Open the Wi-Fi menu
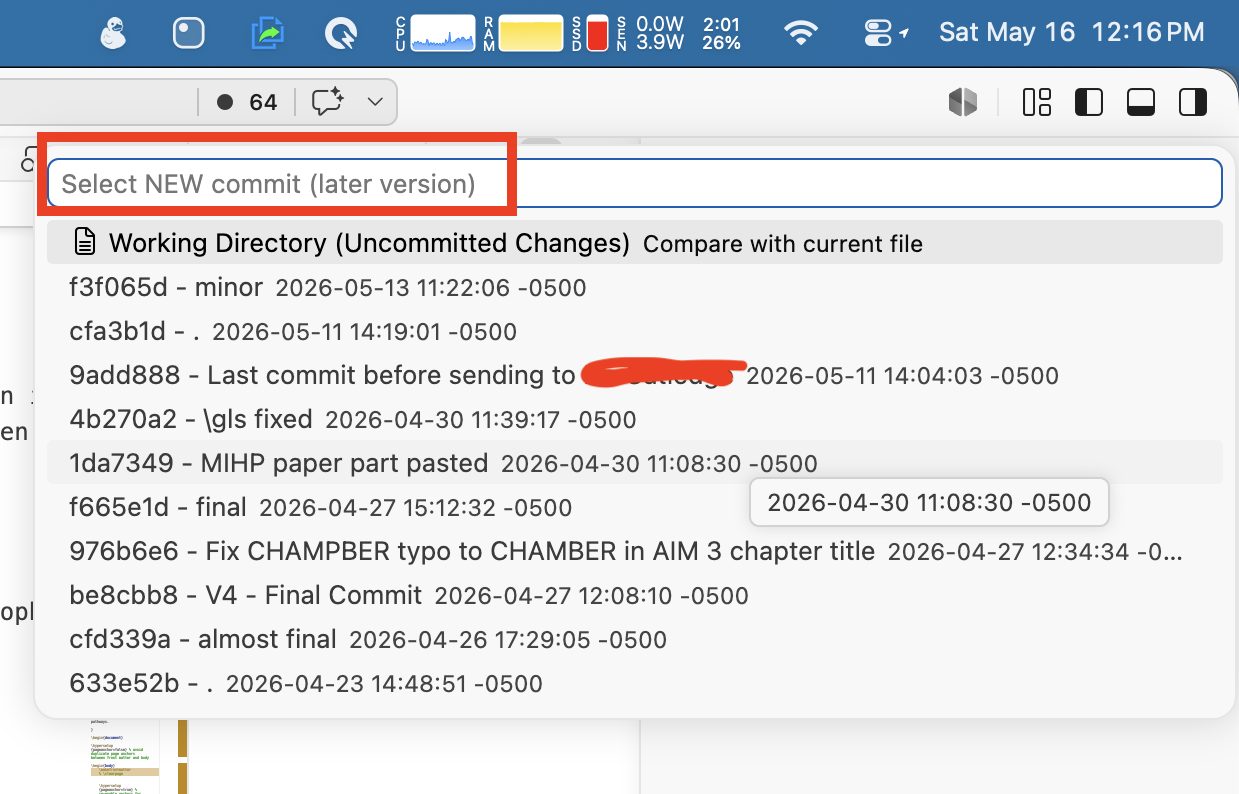This screenshot has height=794, width=1239. (801, 34)
